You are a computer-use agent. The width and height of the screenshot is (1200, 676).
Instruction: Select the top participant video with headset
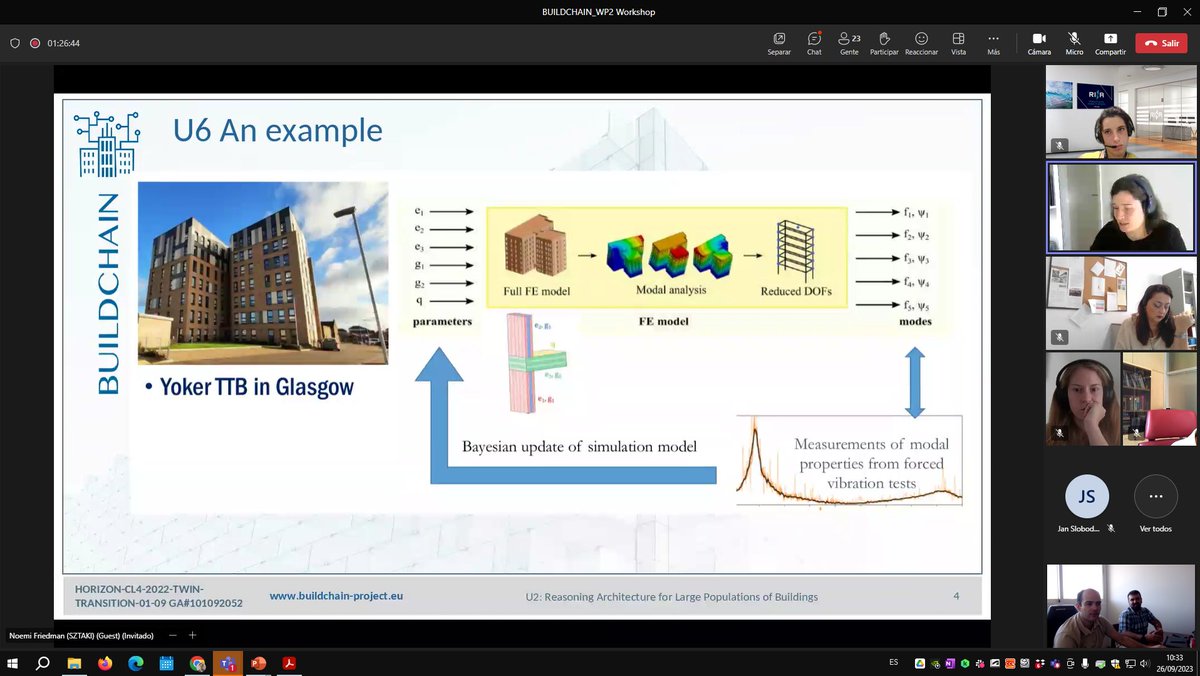1120,111
